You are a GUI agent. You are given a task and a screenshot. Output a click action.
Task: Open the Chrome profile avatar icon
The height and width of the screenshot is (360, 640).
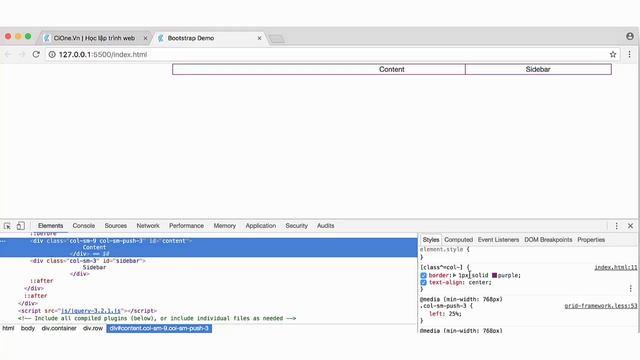pos(630,36)
